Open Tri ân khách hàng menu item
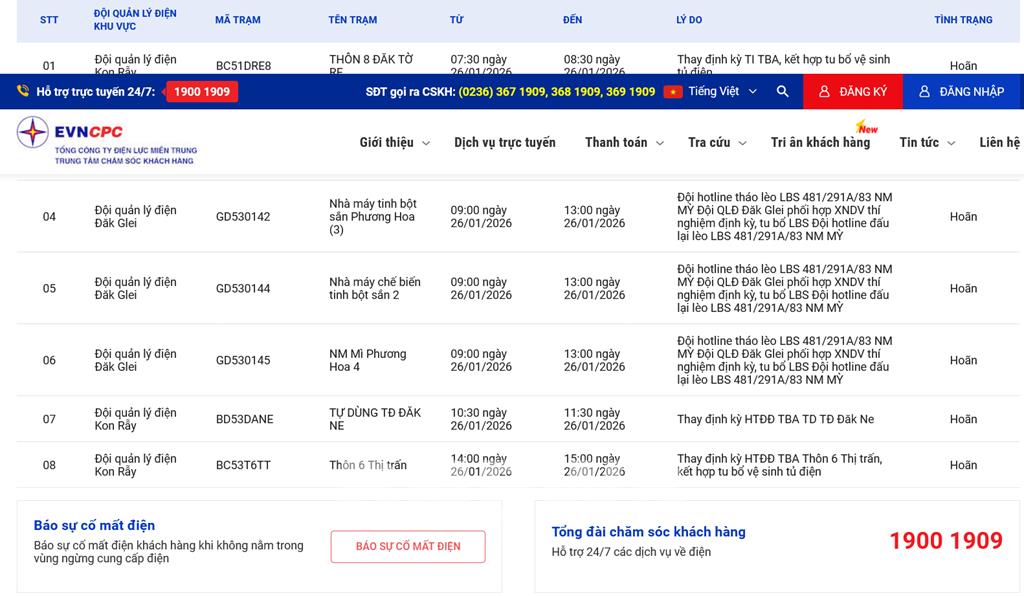1024x596 pixels. pos(820,143)
